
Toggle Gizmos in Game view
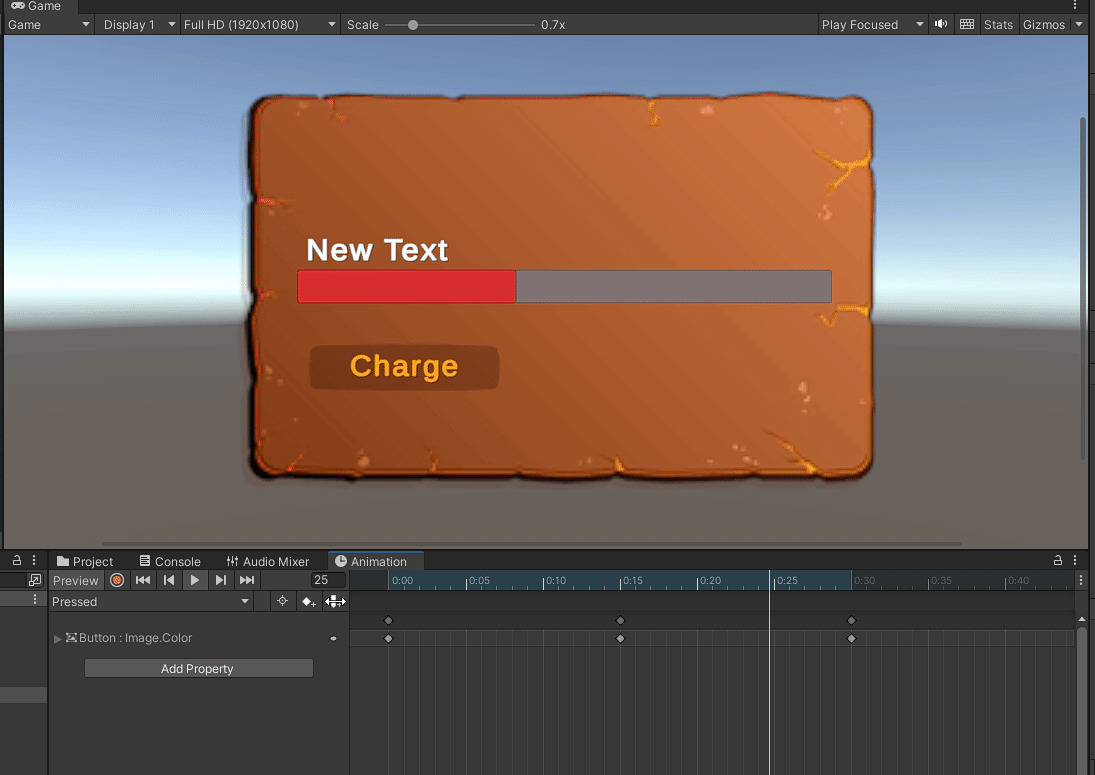[x=1043, y=24]
